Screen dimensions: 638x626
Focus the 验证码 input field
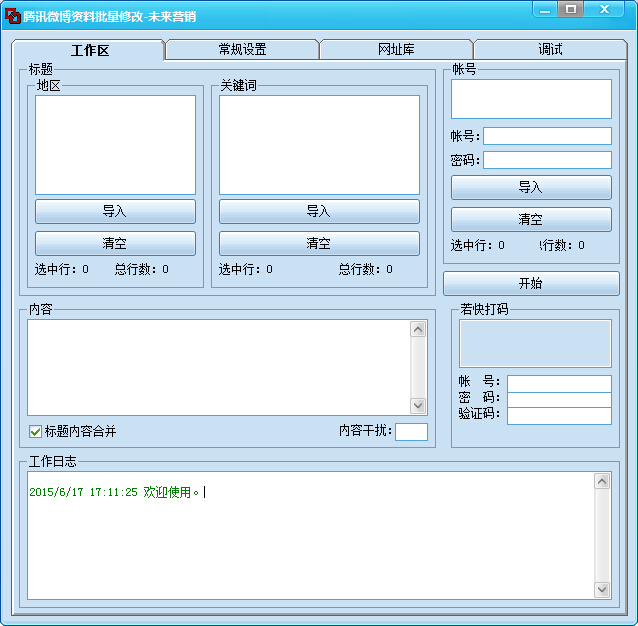point(559,416)
